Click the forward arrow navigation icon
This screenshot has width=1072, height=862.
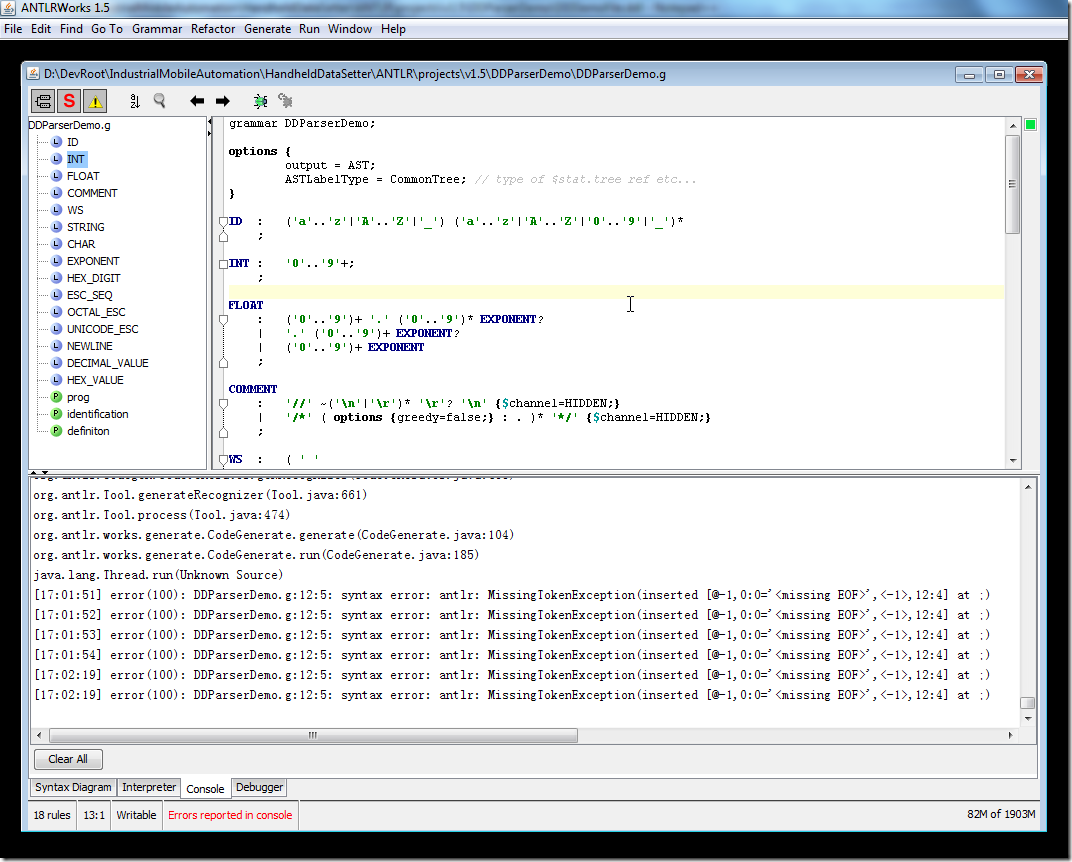[x=223, y=100]
